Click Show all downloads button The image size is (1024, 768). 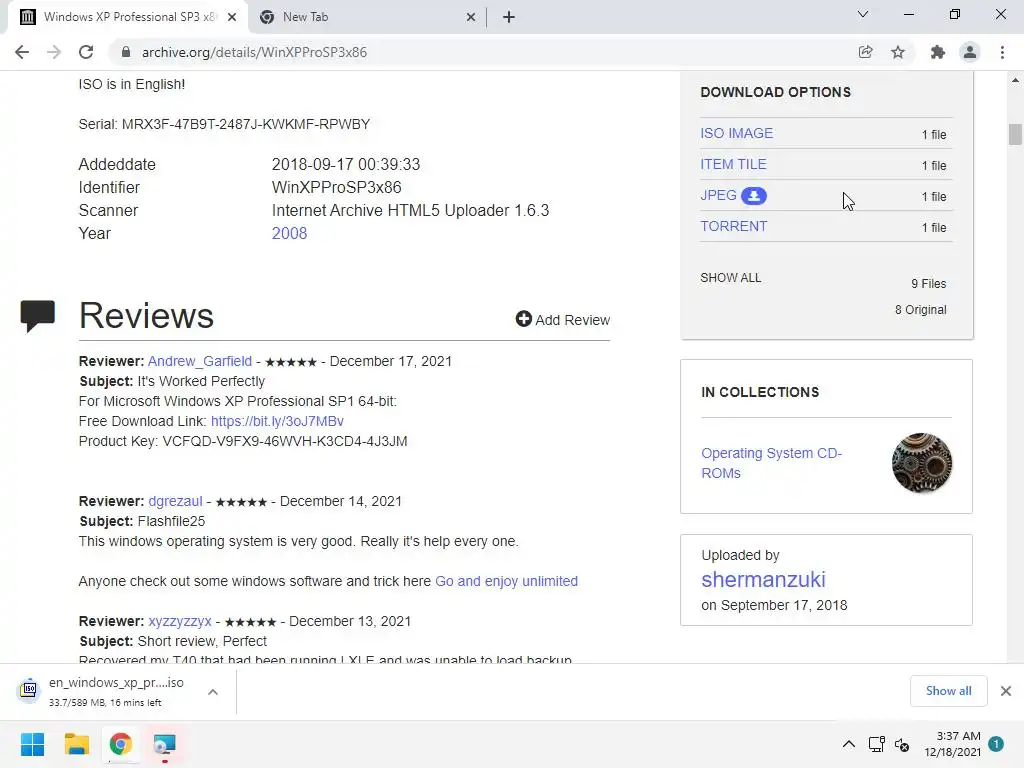pyautogui.click(x=948, y=691)
